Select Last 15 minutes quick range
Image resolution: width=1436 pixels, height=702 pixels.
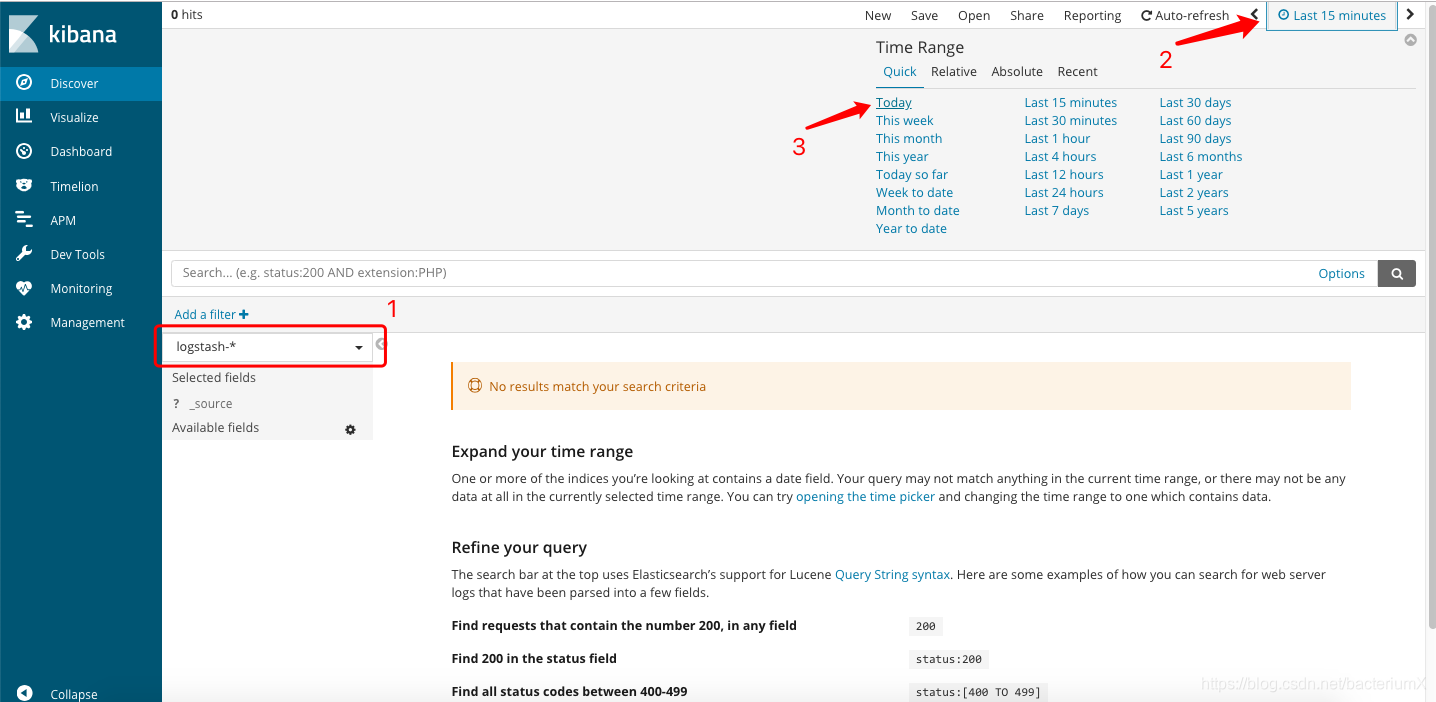(x=1071, y=102)
